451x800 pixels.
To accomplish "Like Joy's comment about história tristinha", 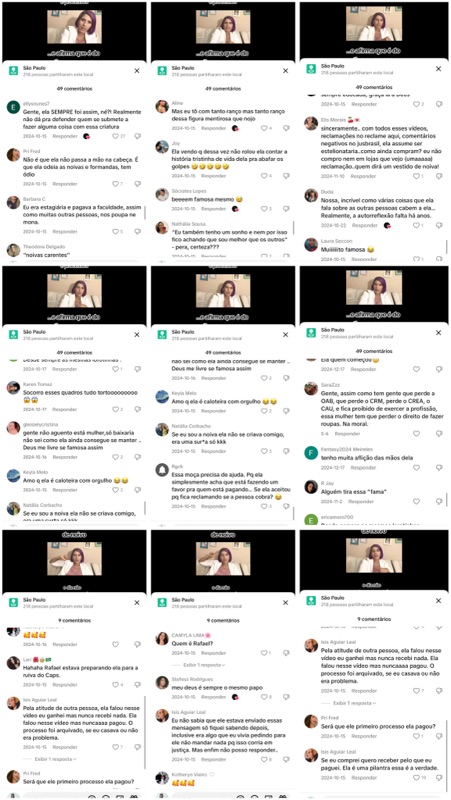I will pos(264,176).
